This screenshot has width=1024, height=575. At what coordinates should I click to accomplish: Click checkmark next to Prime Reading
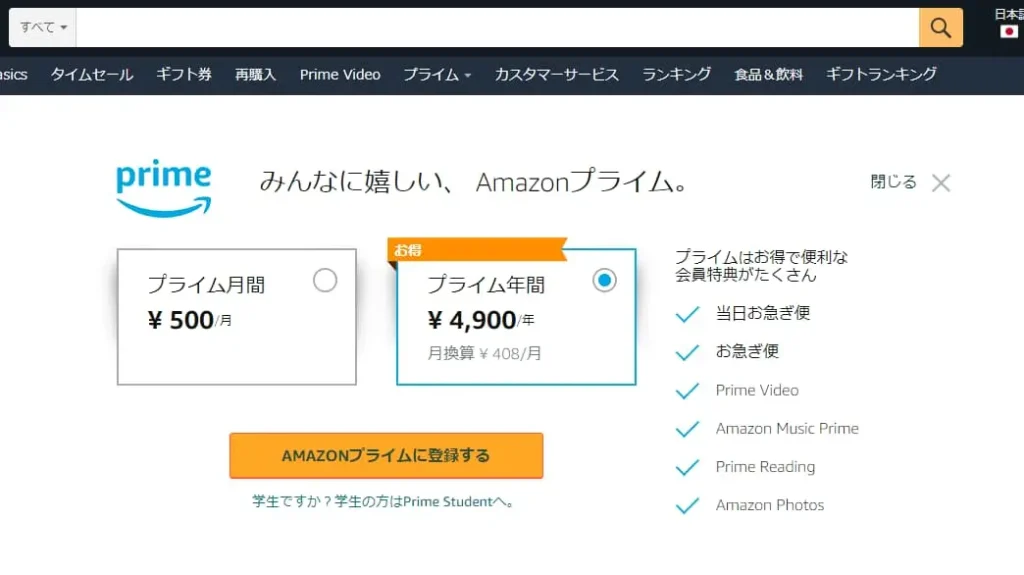tap(688, 467)
